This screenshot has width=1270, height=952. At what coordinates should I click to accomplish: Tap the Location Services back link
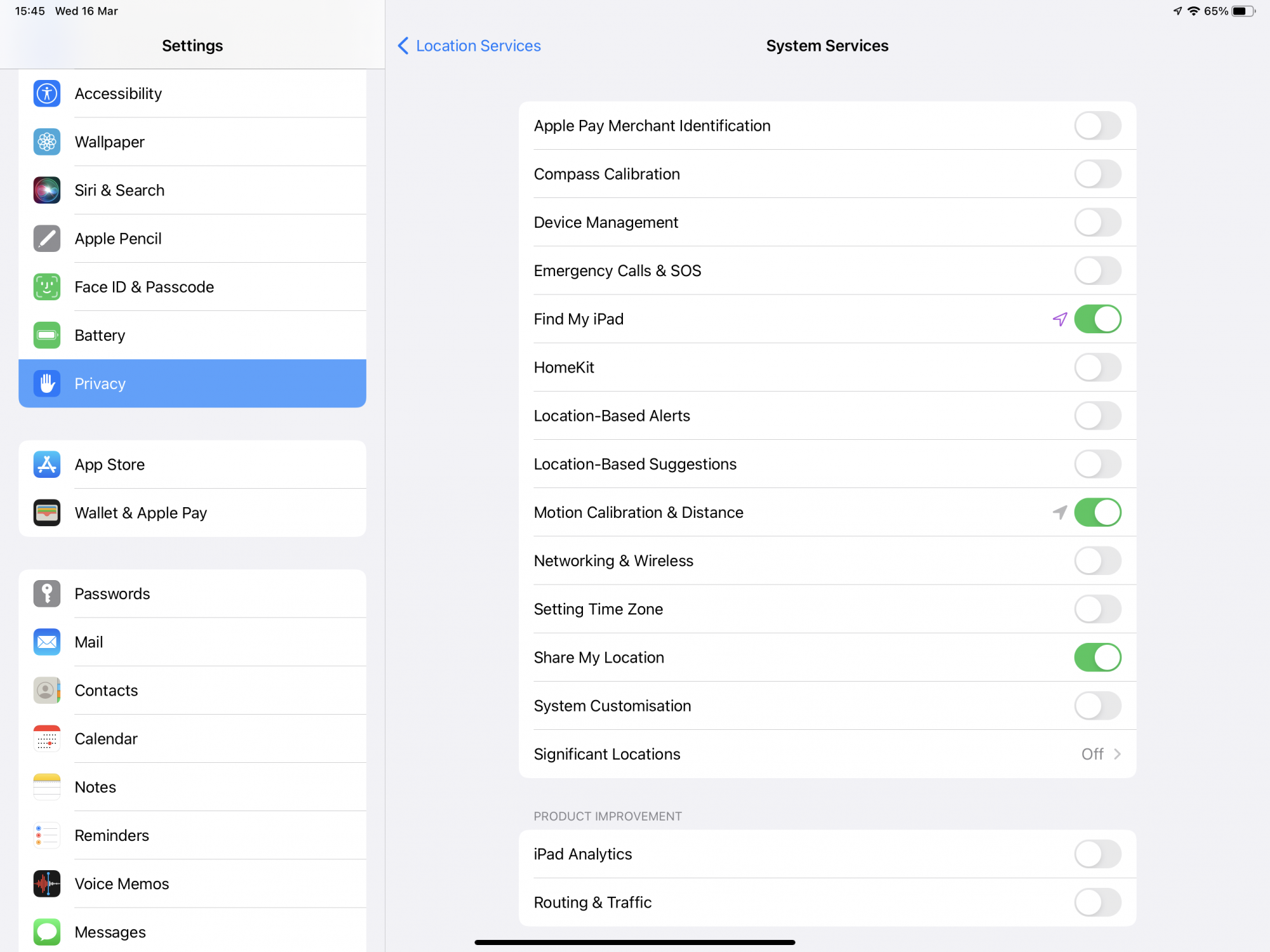click(x=478, y=46)
